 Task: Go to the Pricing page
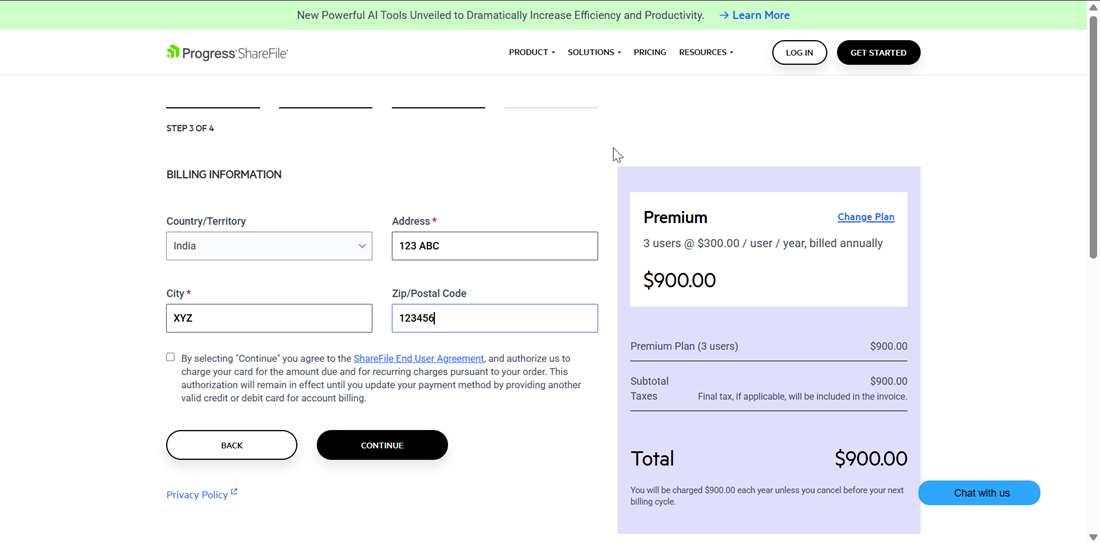point(650,53)
